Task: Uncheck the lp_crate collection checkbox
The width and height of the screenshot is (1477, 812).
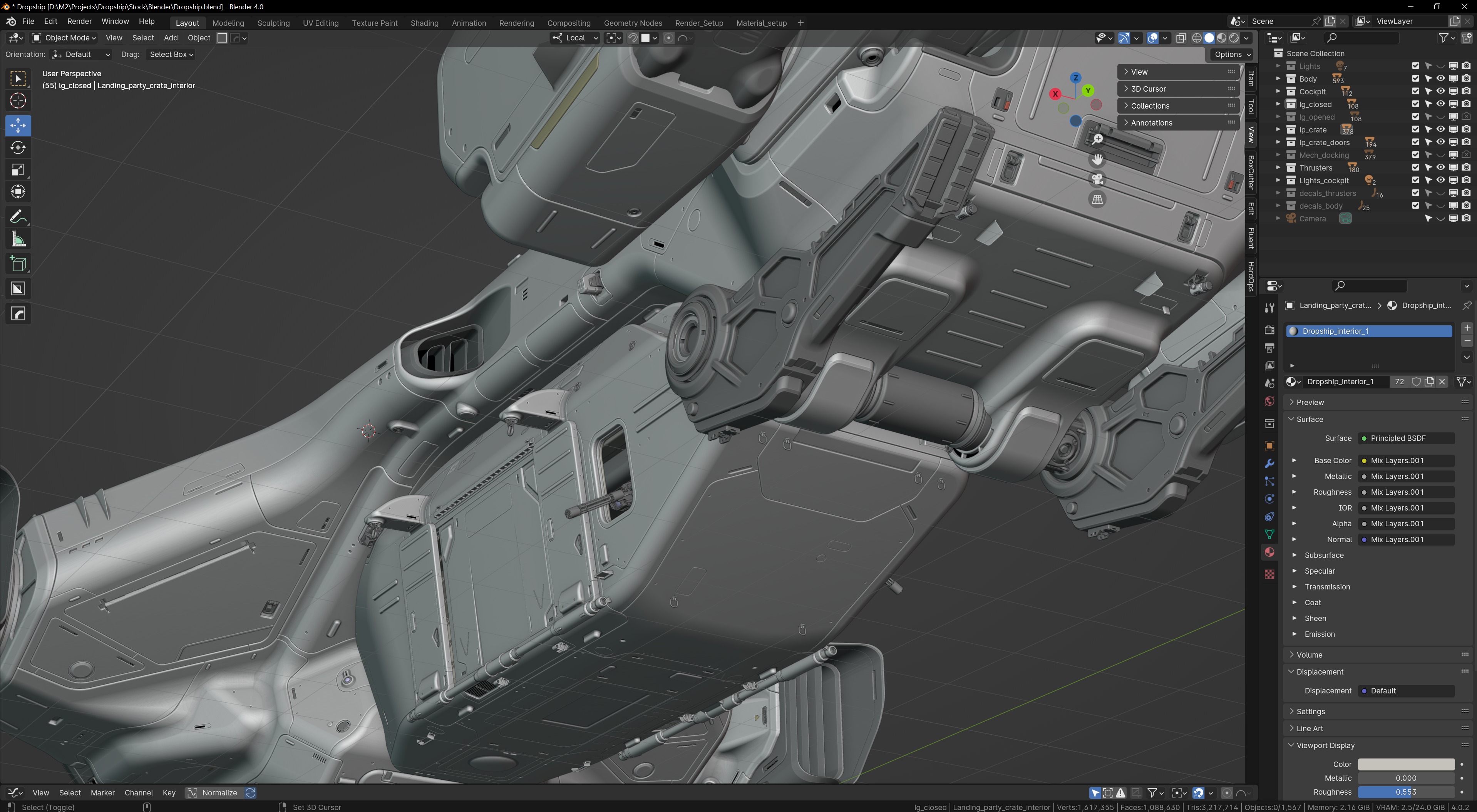Action: pyautogui.click(x=1415, y=130)
